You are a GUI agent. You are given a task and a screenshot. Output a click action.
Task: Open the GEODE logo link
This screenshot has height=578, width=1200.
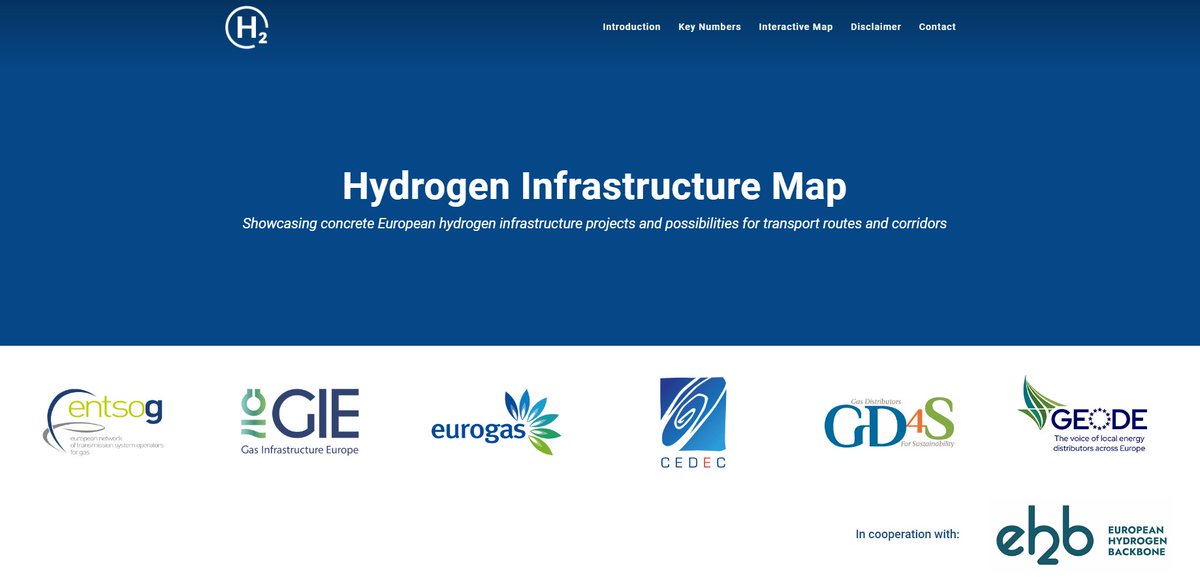(1083, 415)
